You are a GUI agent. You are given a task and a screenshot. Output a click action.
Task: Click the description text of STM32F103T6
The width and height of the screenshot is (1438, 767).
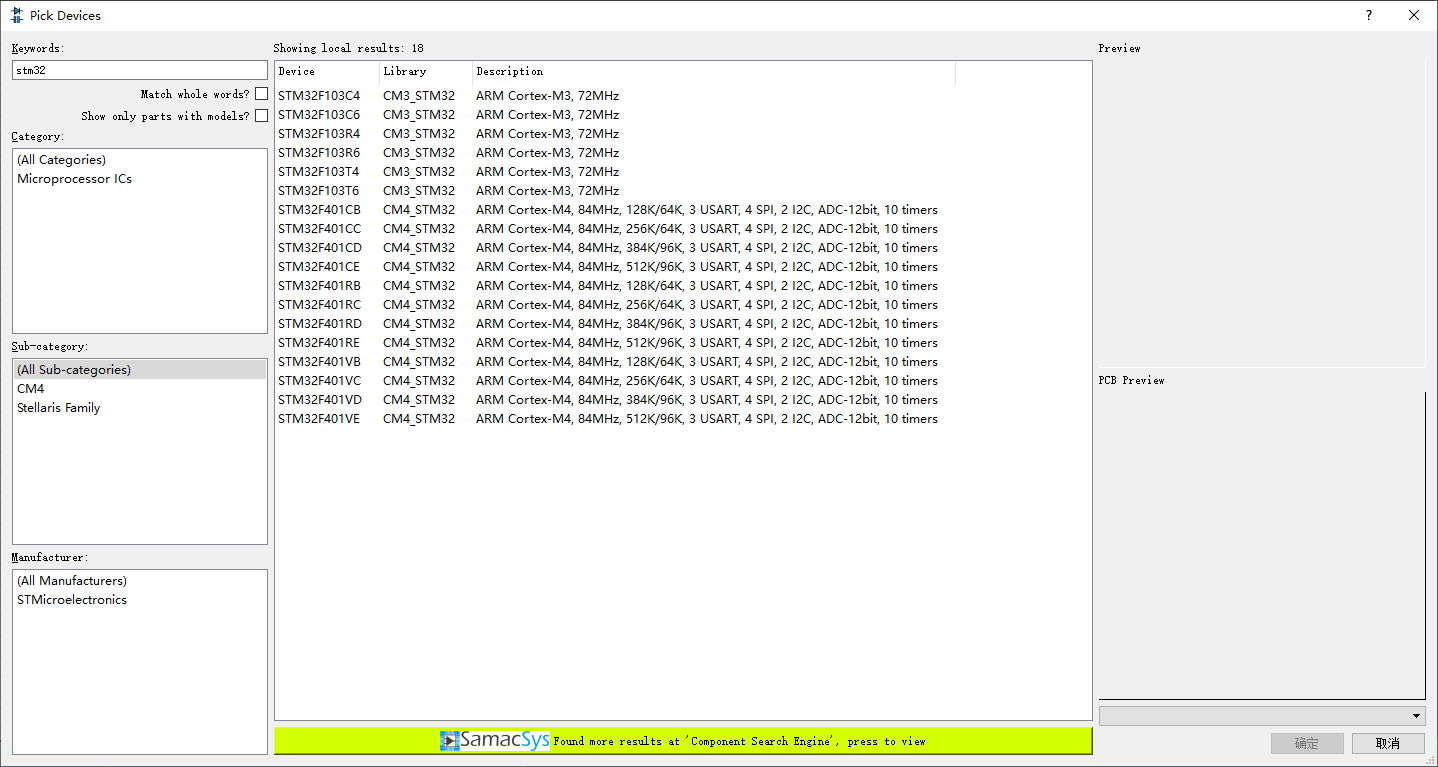(x=547, y=191)
